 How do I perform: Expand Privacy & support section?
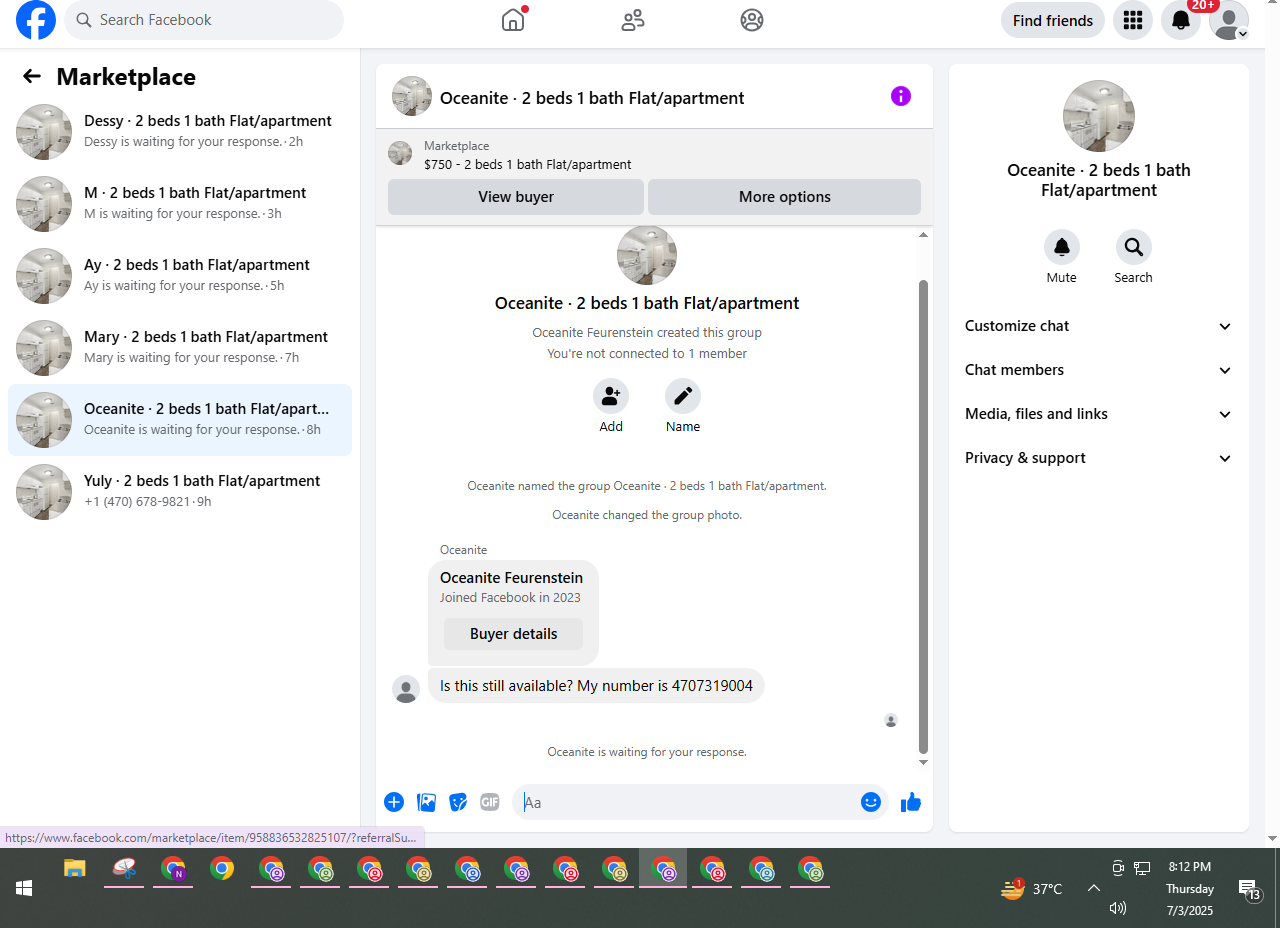tap(1099, 458)
